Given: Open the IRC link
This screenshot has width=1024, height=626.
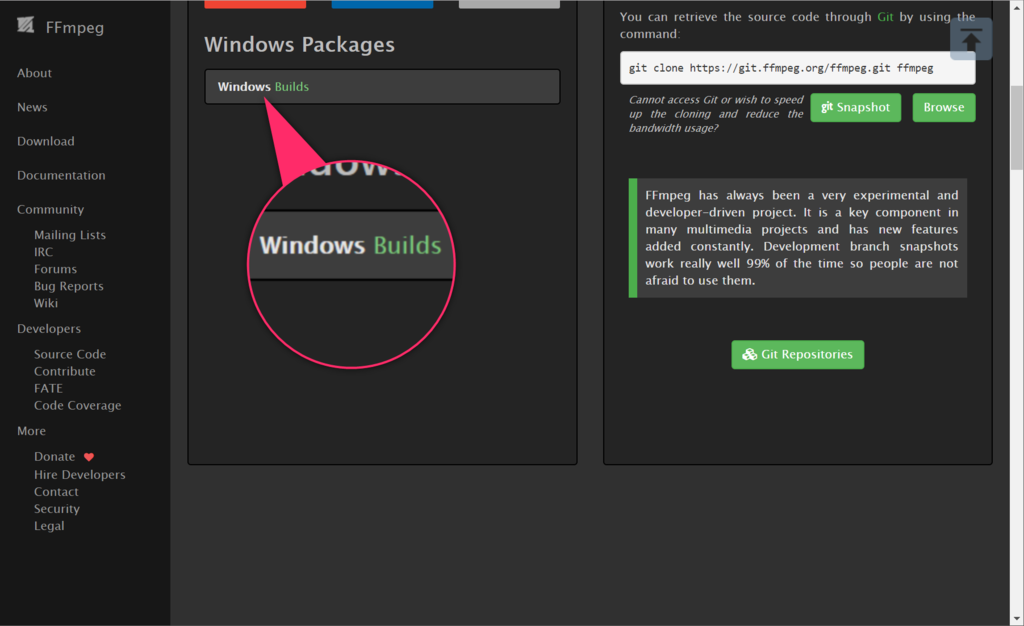Looking at the screenshot, I should tap(43, 252).
